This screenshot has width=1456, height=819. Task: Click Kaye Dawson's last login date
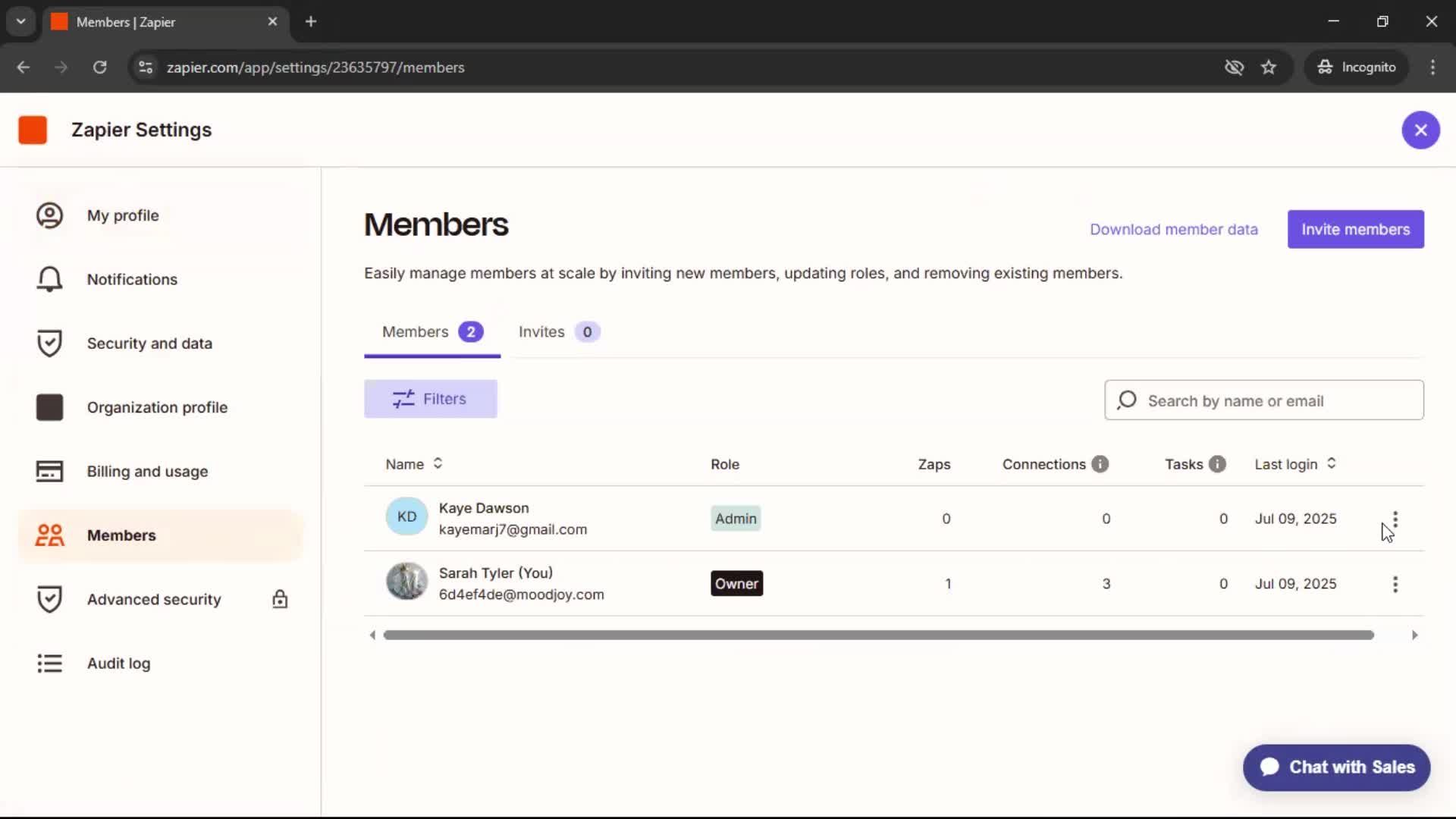(x=1295, y=519)
